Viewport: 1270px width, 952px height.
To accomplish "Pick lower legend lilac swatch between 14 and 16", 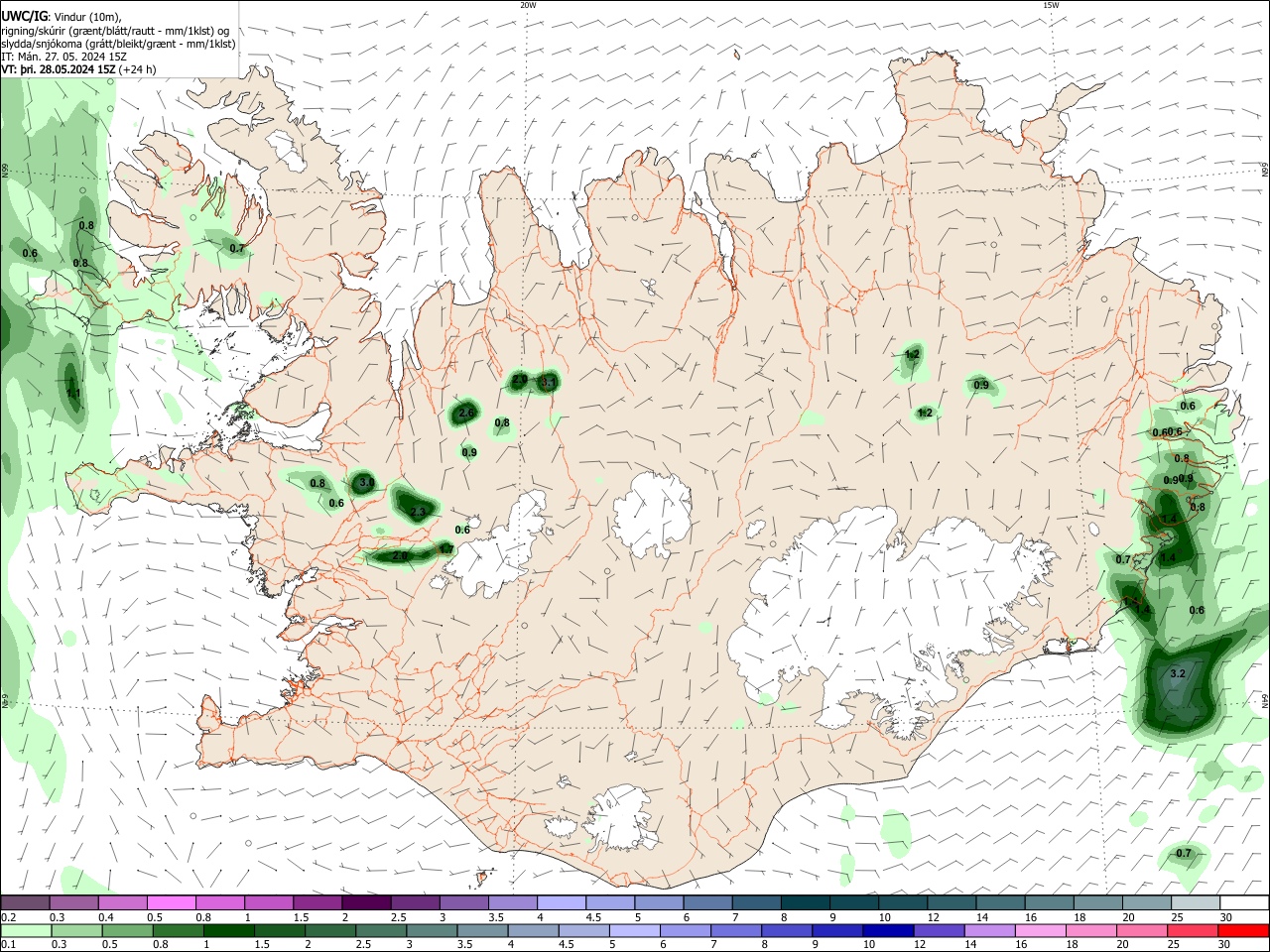I will [x=989, y=930].
